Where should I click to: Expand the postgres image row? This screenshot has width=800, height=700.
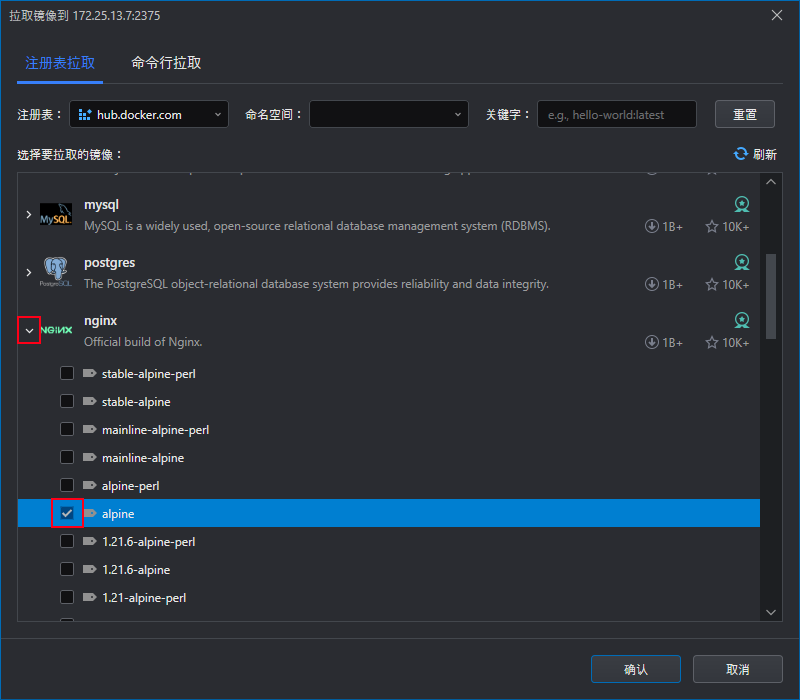tap(29, 272)
